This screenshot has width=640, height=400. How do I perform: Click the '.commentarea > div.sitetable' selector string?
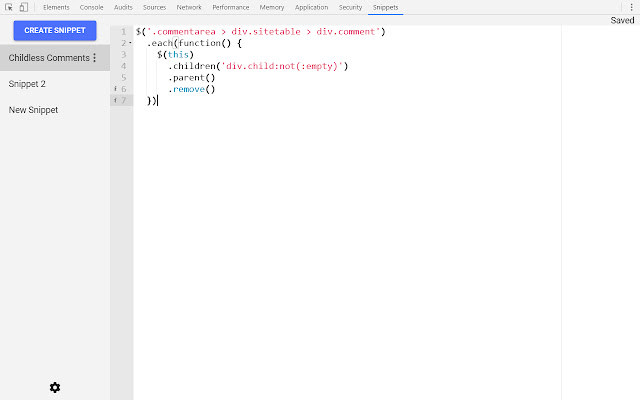point(223,32)
